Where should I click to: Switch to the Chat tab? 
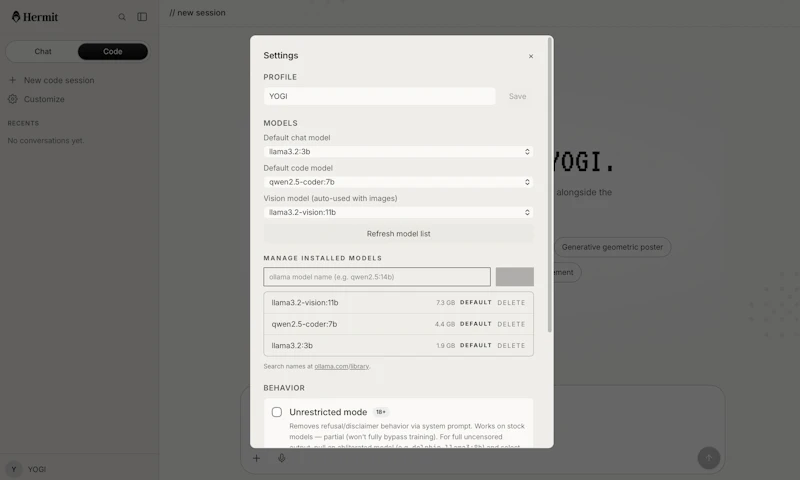pyautogui.click(x=43, y=52)
